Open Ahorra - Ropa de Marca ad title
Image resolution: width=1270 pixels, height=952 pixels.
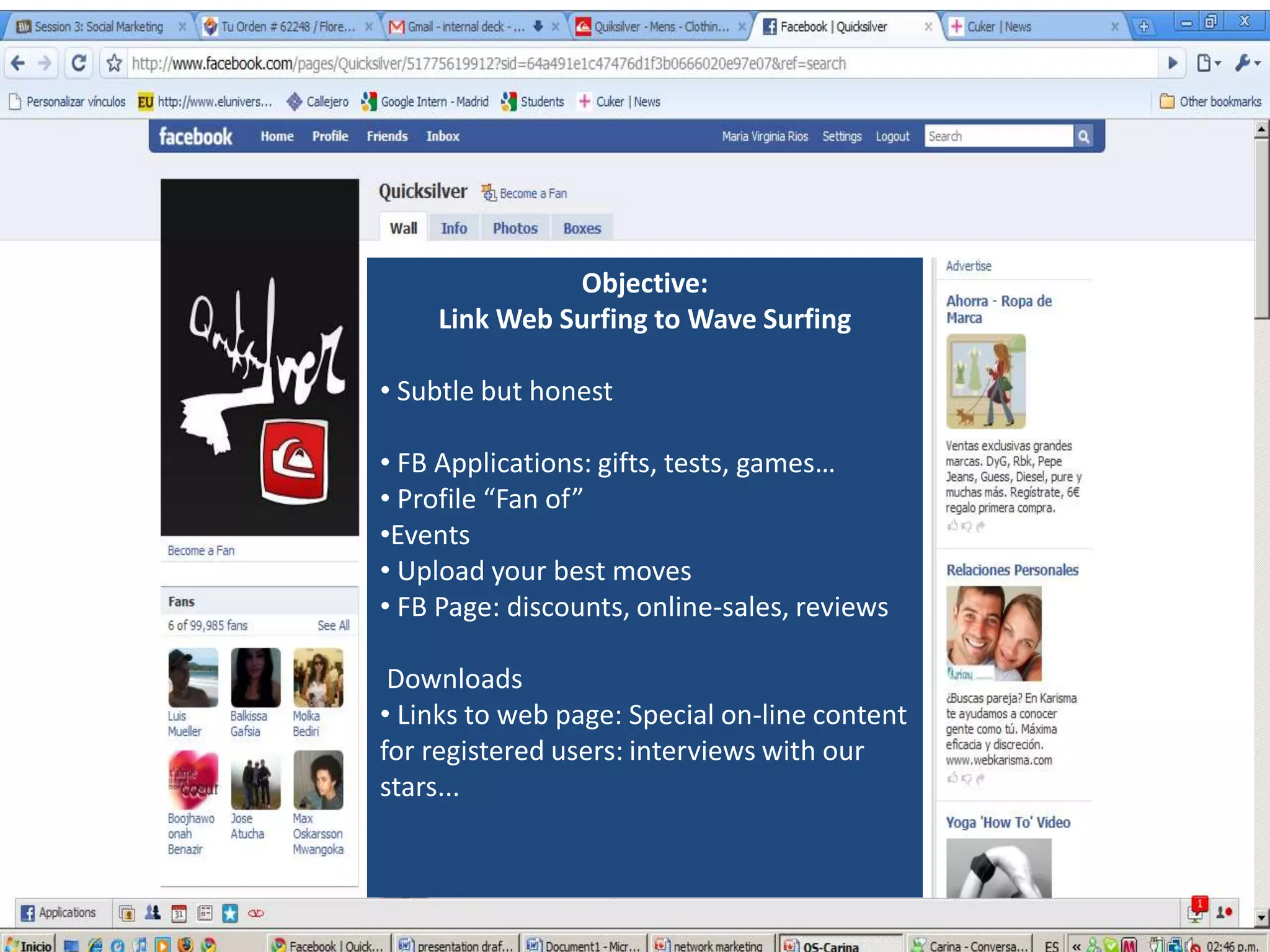tap(998, 309)
